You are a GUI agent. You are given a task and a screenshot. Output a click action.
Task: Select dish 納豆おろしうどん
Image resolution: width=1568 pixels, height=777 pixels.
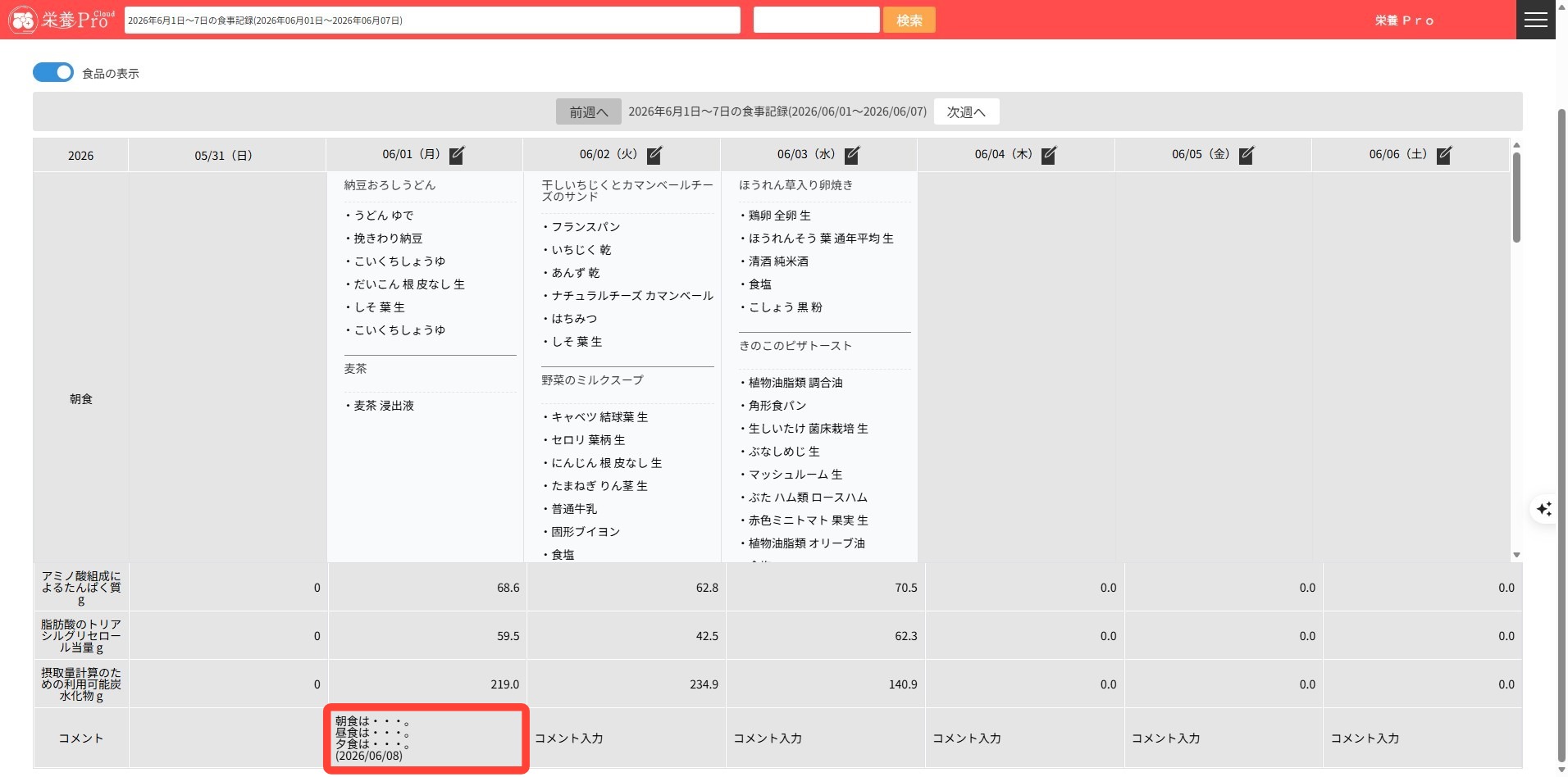pos(390,185)
